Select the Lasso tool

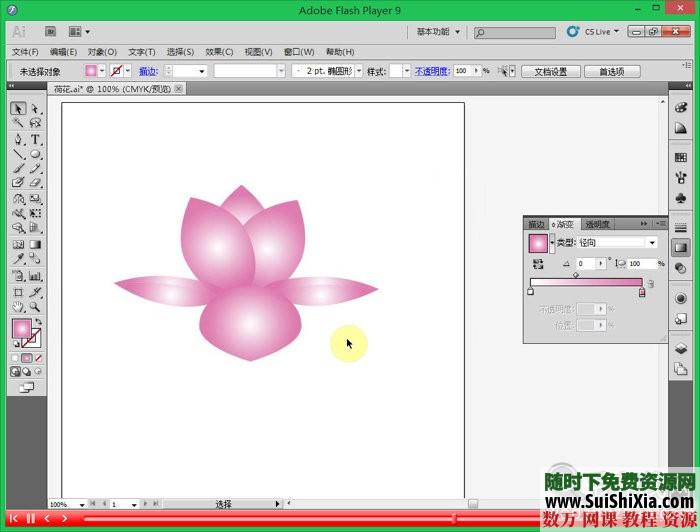35,123
